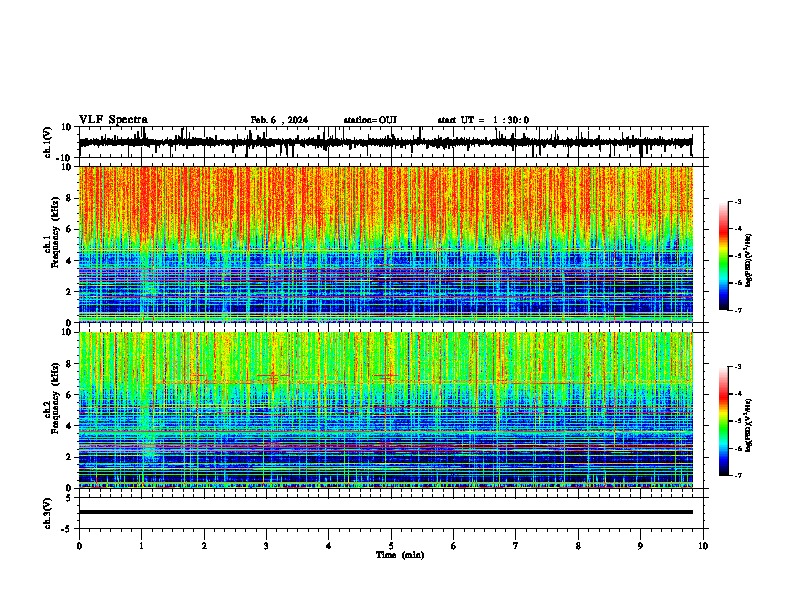Click the ch.1(V) waveform axis label
Screen dimensions: 792x612
point(48,142)
